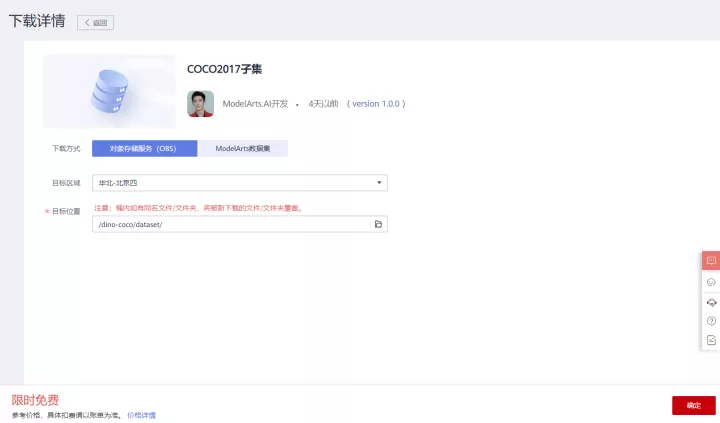720x423 pixels.
Task: Select 对象存储服务 (OBS) download method
Action: pos(145,148)
